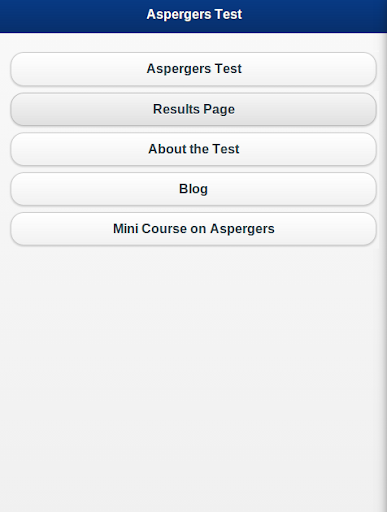Open Mini Course on Aspergers
Image resolution: width=387 pixels, height=512 pixels.
(x=193, y=229)
